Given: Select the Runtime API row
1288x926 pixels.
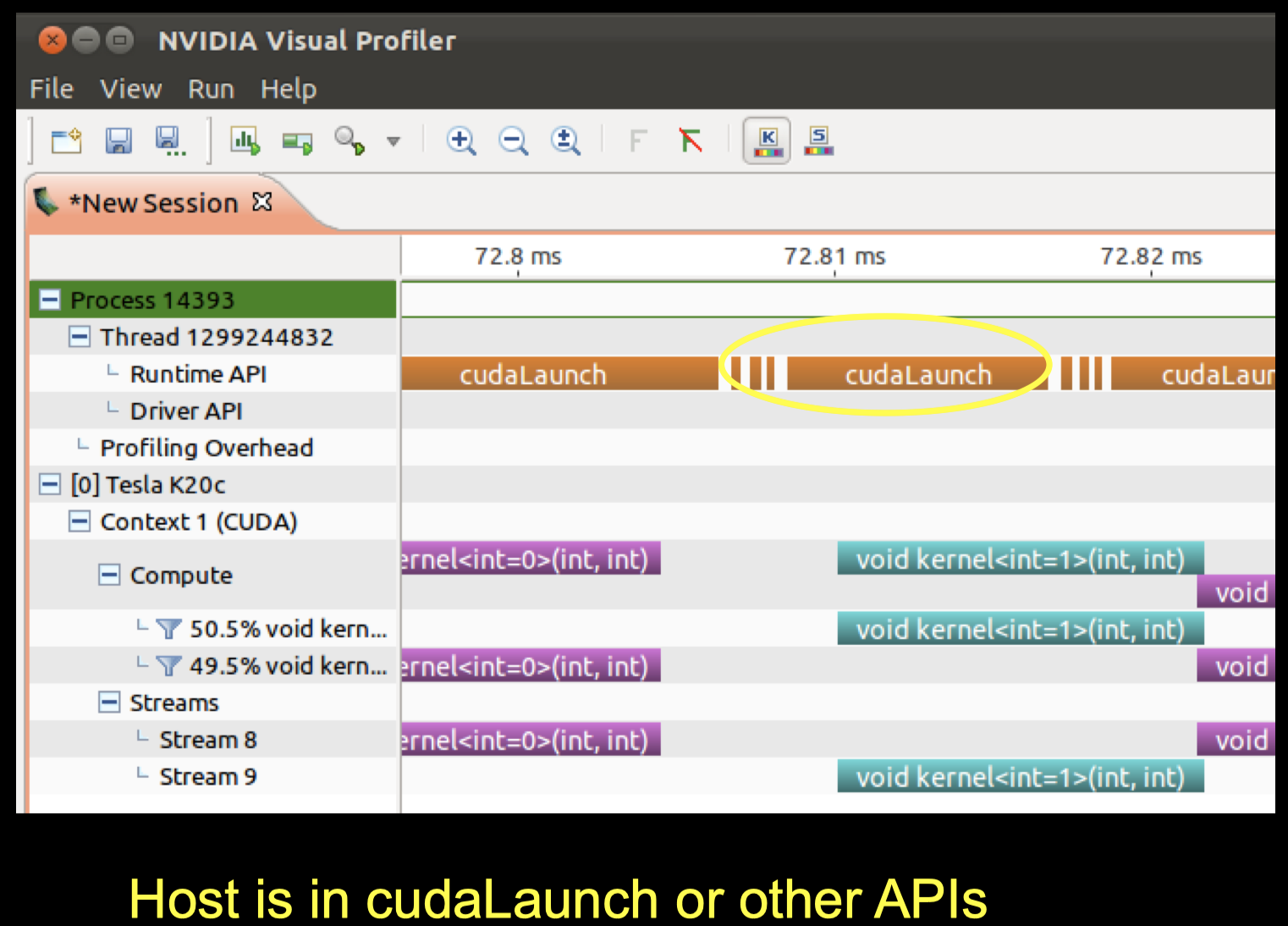Looking at the screenshot, I should click(197, 373).
